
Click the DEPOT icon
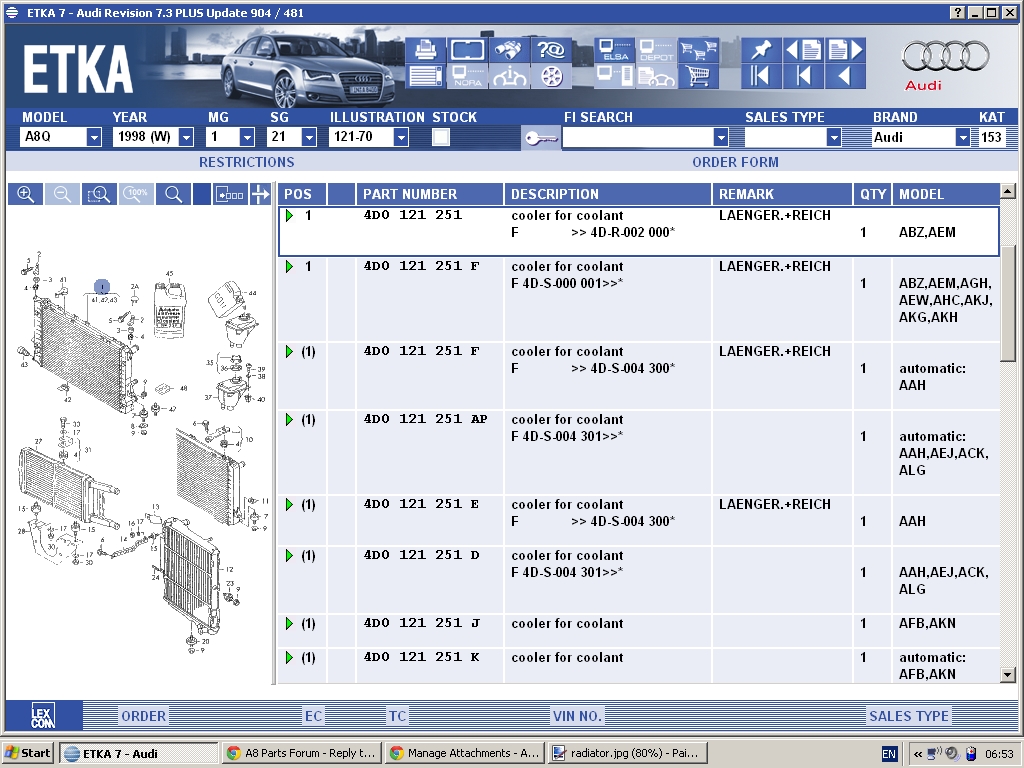tap(656, 50)
